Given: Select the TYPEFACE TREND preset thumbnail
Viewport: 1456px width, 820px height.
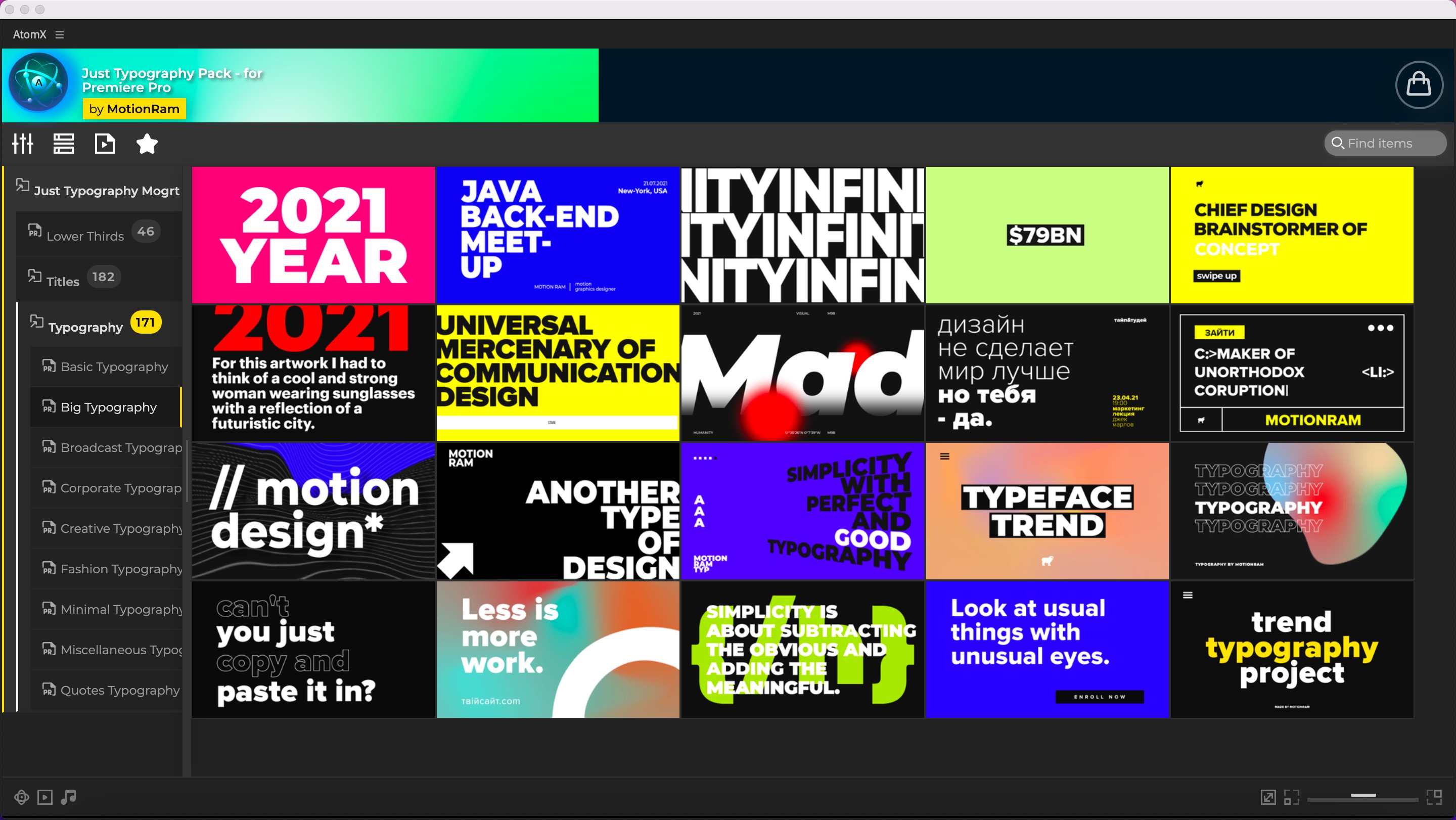Looking at the screenshot, I should tap(1047, 511).
